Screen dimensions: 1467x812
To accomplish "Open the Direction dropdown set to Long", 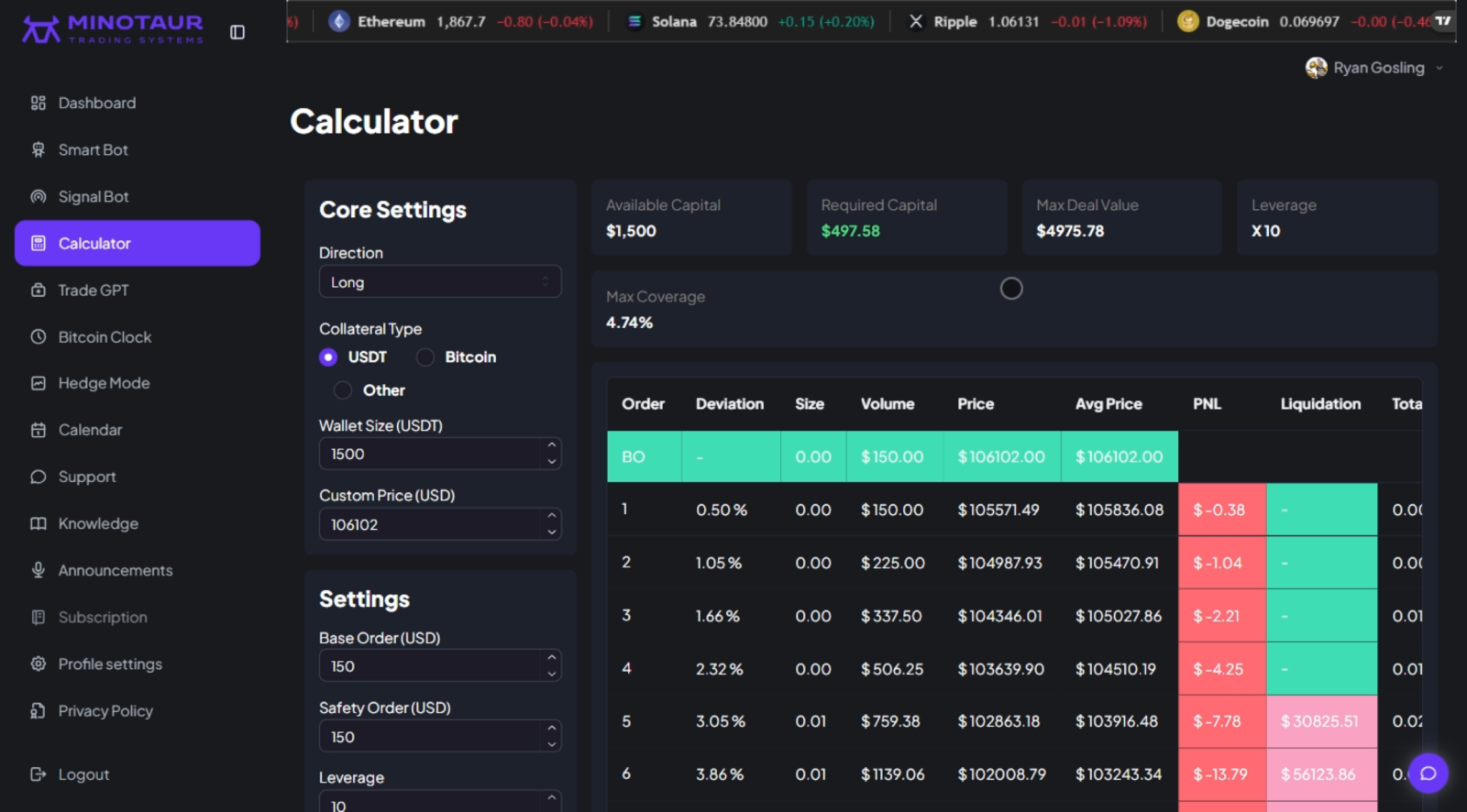I will coord(440,281).
